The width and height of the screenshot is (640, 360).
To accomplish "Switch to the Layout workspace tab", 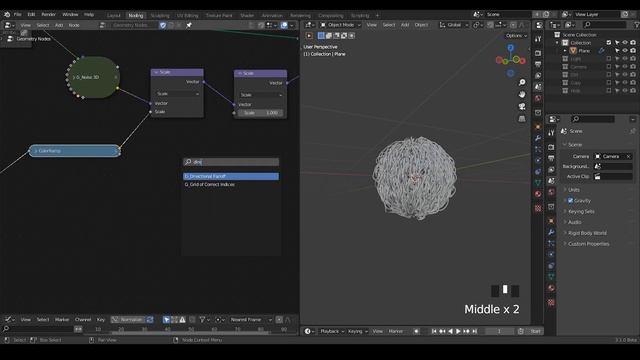I will 113,15.
